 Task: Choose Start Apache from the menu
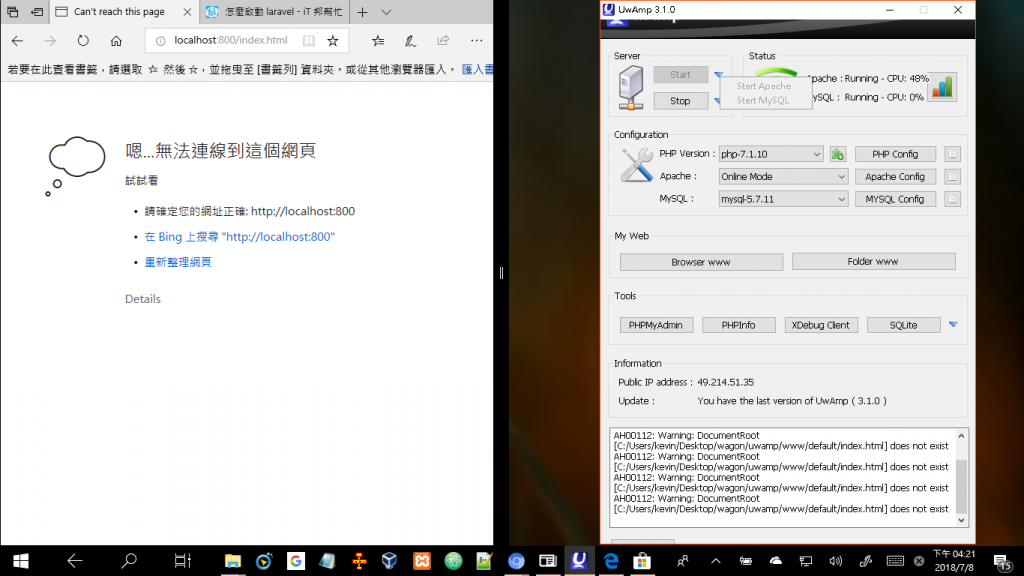click(763, 86)
